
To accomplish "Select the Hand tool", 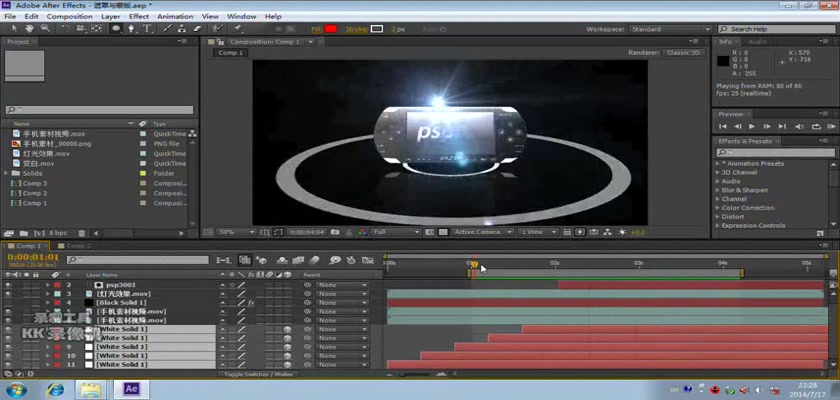I will 29,29.
